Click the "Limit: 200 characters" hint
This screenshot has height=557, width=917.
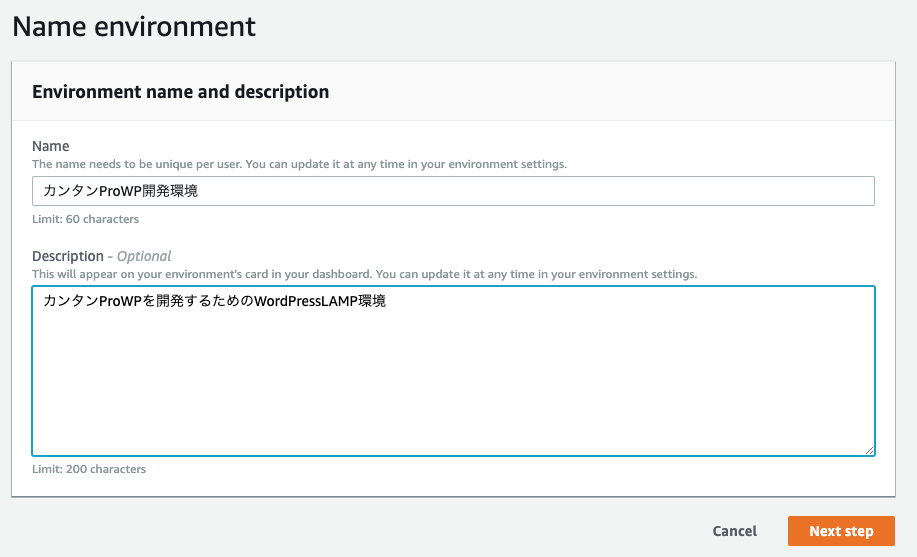point(89,469)
